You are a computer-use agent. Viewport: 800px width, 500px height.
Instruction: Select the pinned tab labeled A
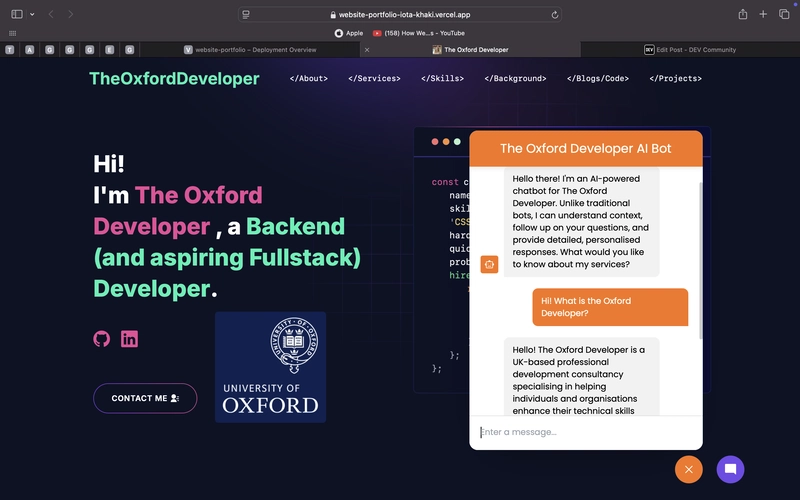click(x=30, y=49)
